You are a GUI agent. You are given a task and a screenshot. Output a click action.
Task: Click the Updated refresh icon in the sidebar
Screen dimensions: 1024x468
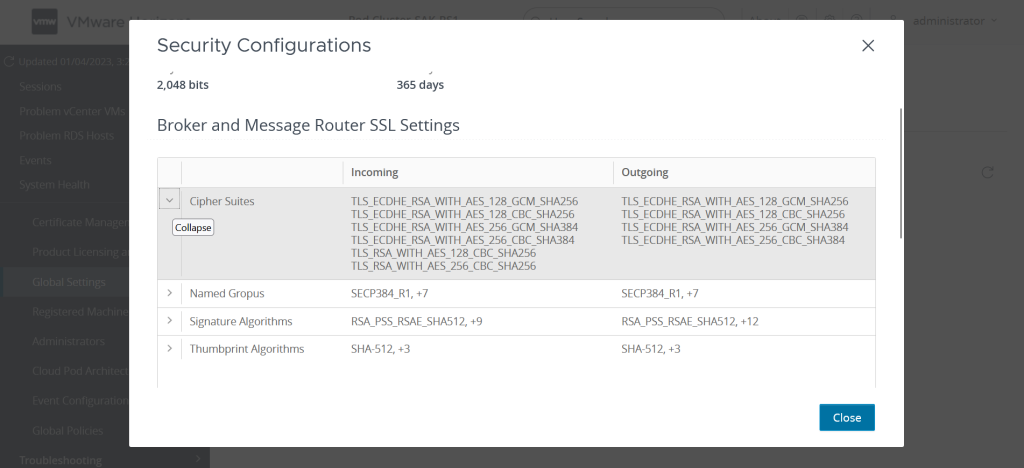pyautogui.click(x=9, y=62)
